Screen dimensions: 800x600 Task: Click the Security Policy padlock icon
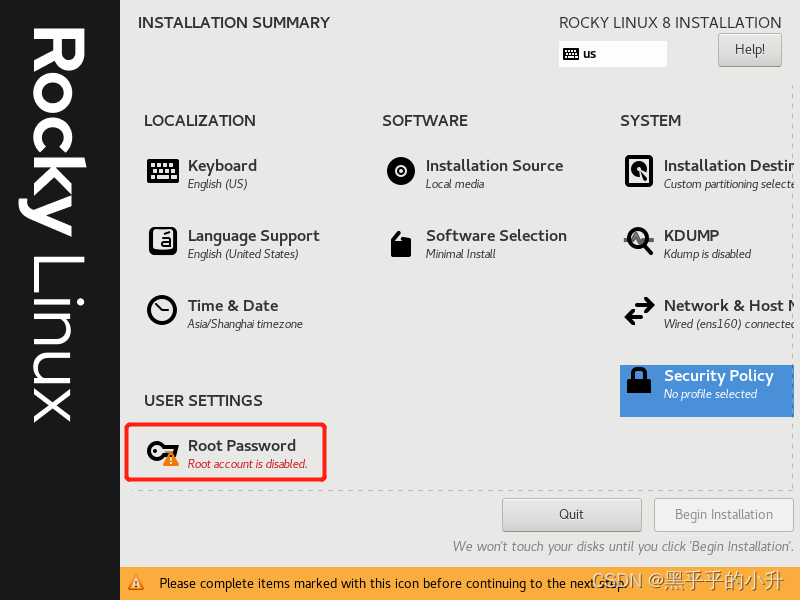click(639, 381)
